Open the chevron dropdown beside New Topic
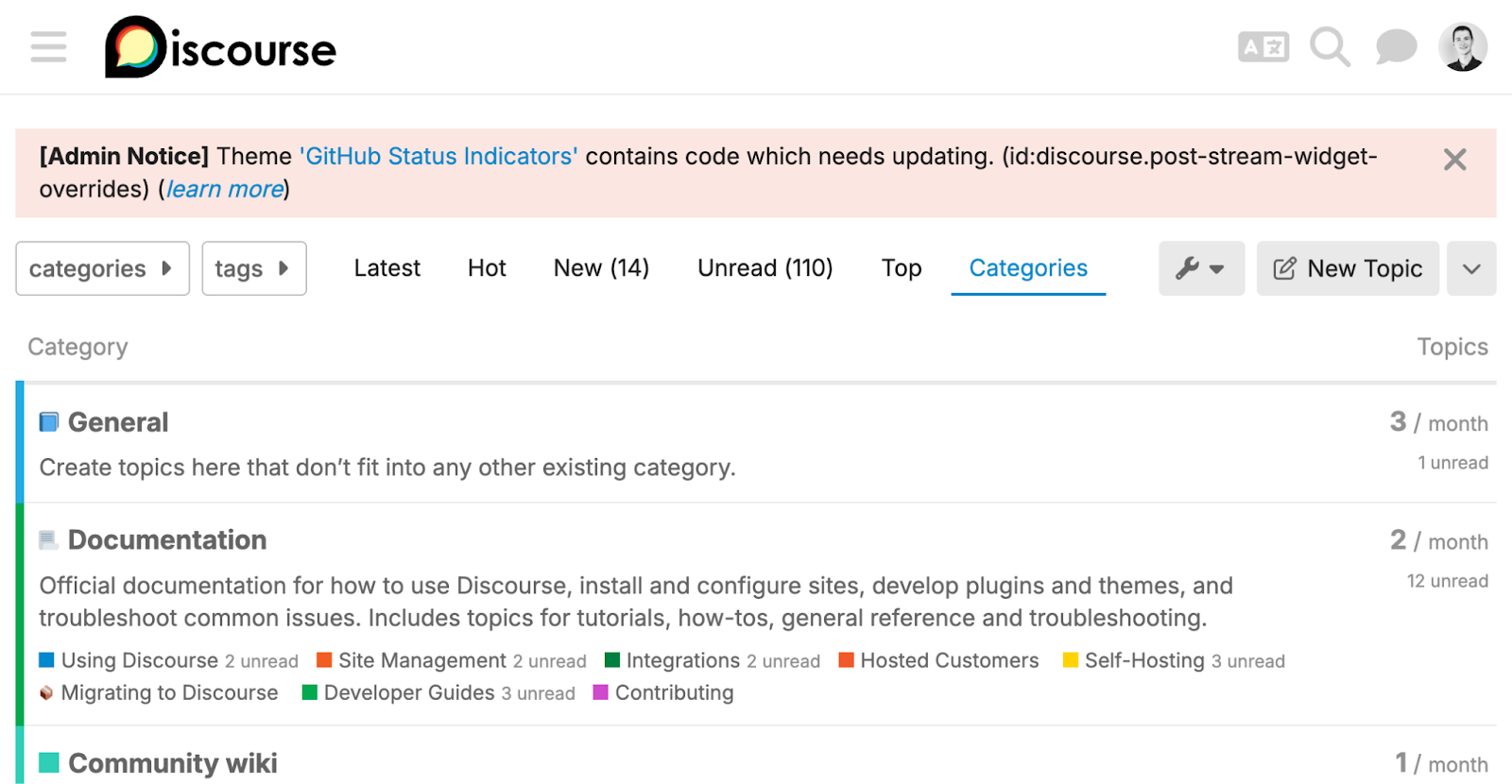 1470,268
